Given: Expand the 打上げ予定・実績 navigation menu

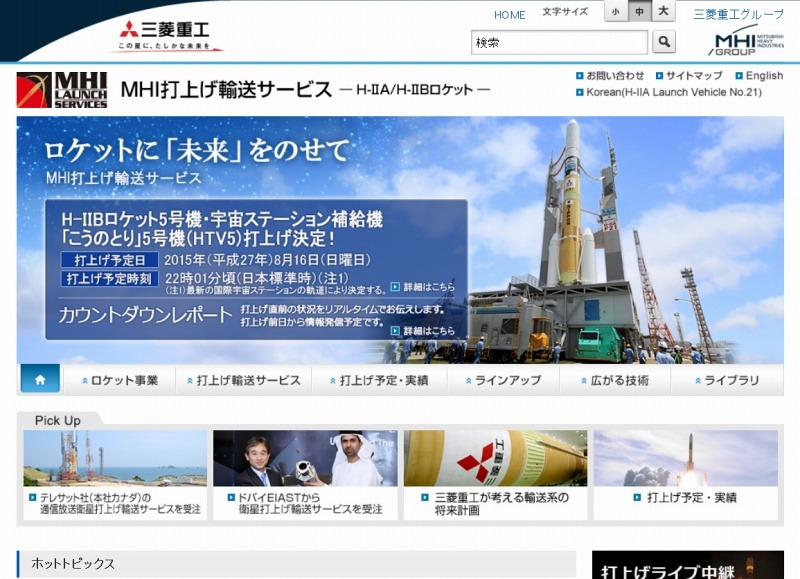Looking at the screenshot, I should coord(379,381).
